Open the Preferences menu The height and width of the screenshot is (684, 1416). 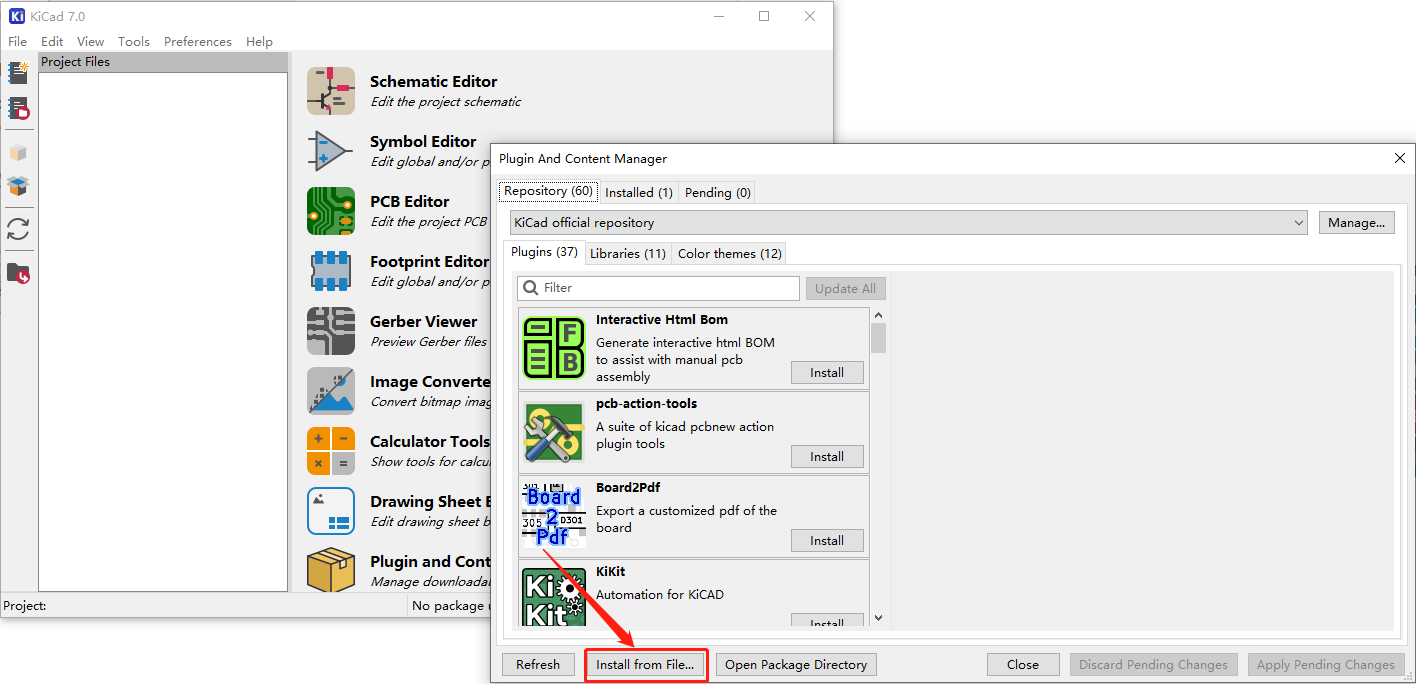198,41
